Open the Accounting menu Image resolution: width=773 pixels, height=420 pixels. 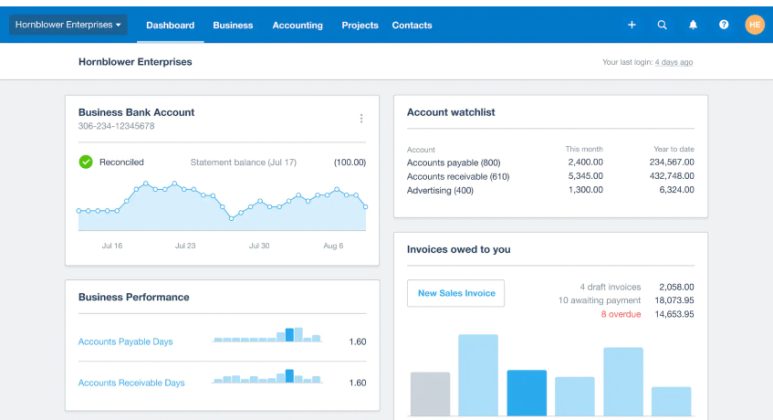coord(297,25)
